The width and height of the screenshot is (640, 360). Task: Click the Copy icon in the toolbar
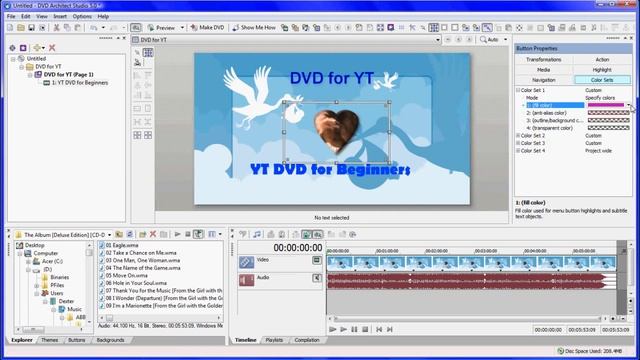(67, 27)
